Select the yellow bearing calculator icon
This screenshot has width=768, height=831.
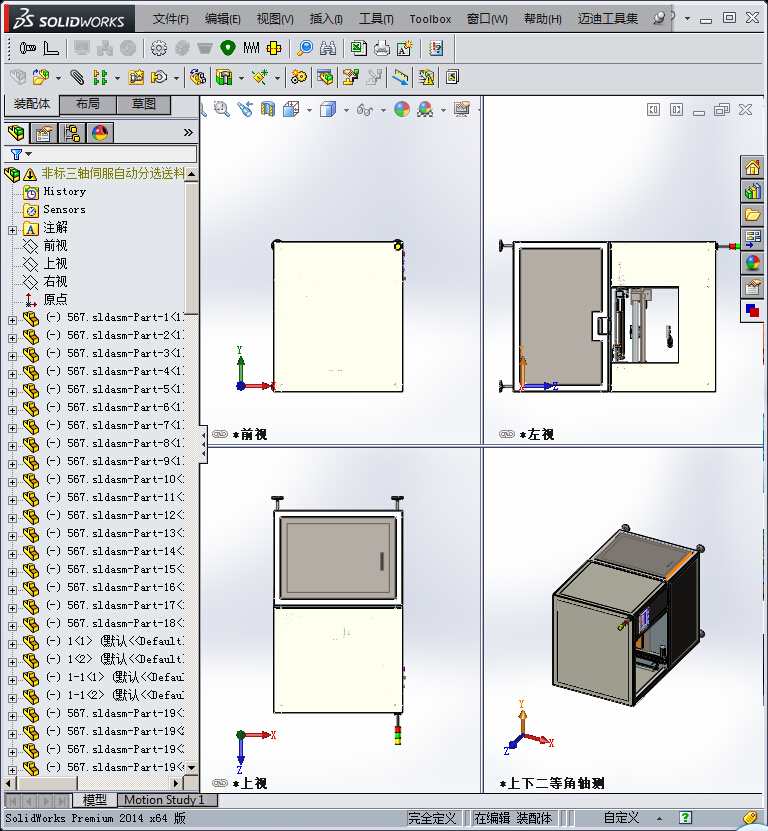coord(274,48)
